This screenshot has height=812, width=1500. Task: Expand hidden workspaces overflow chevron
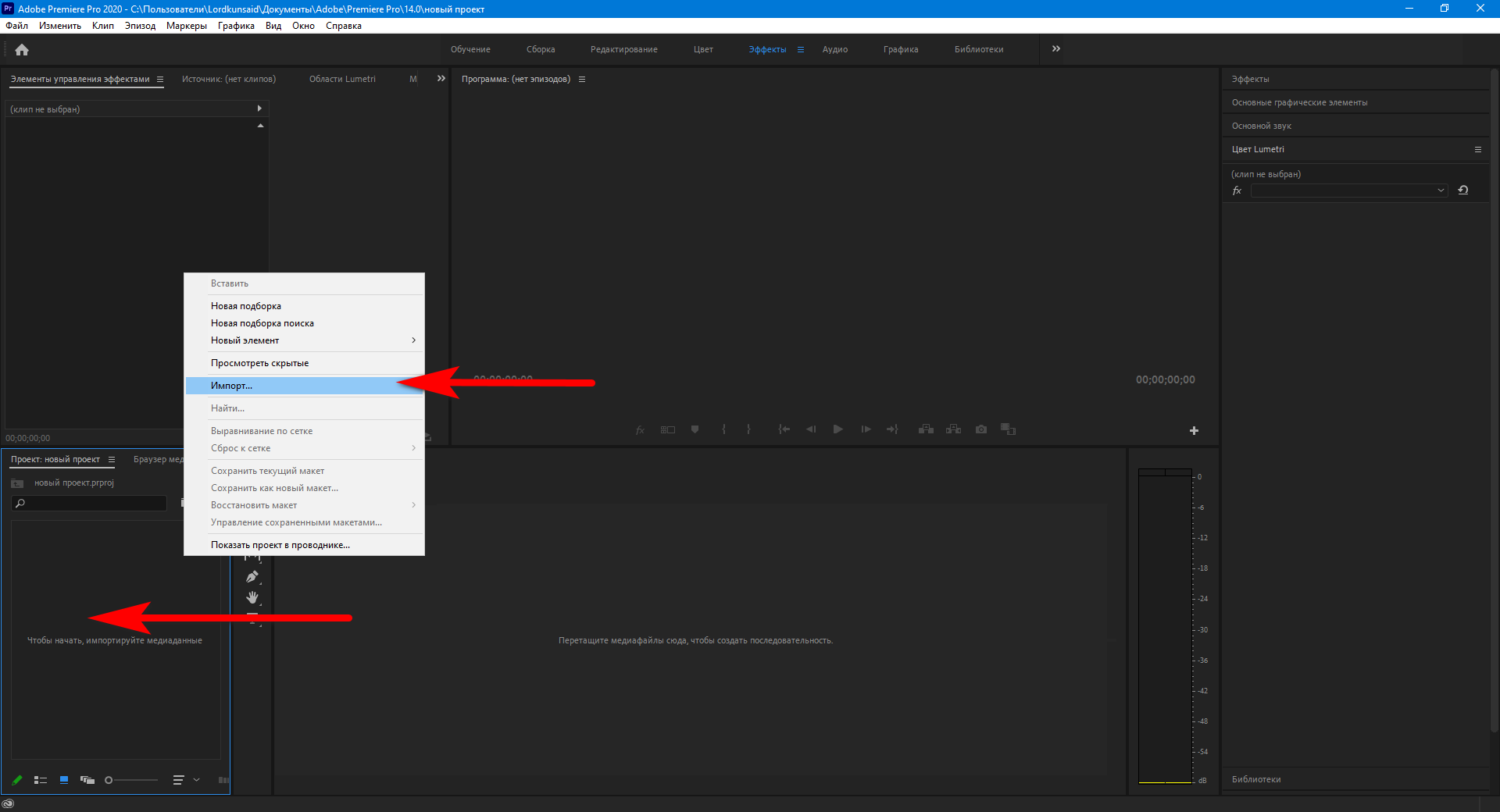[x=1056, y=49]
